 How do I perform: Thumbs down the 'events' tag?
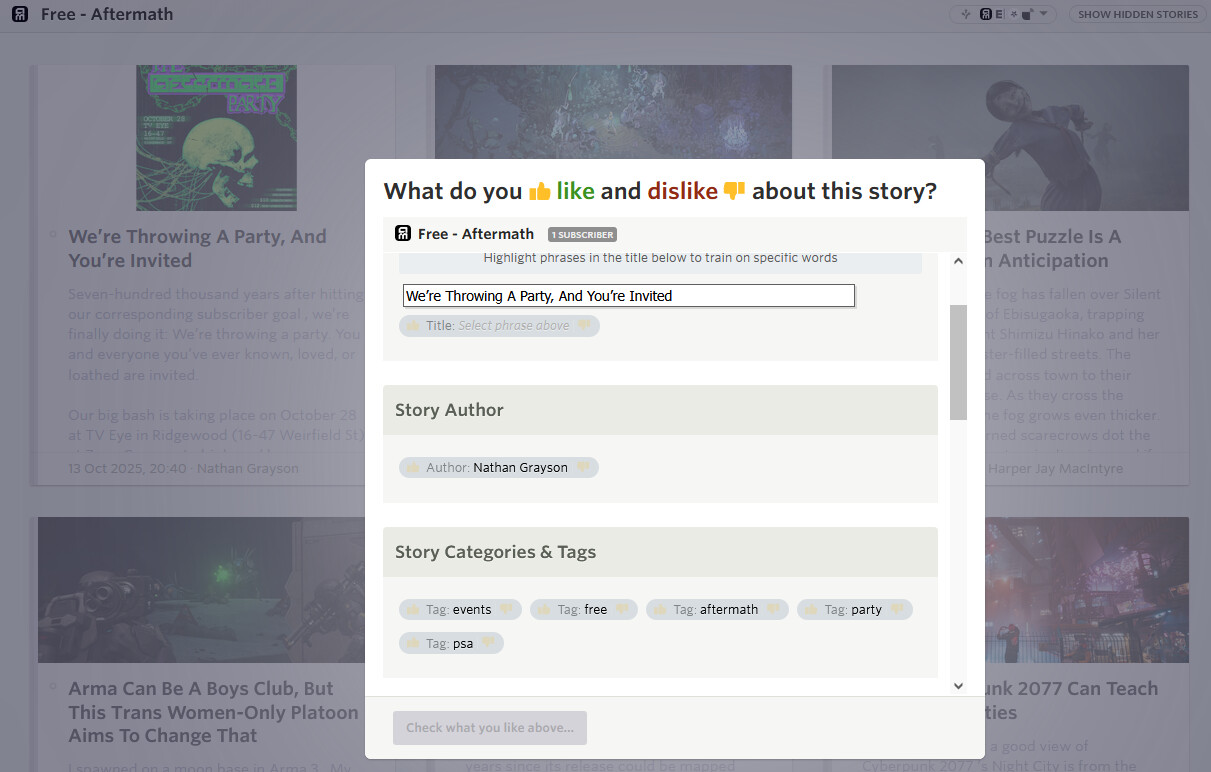pos(506,610)
